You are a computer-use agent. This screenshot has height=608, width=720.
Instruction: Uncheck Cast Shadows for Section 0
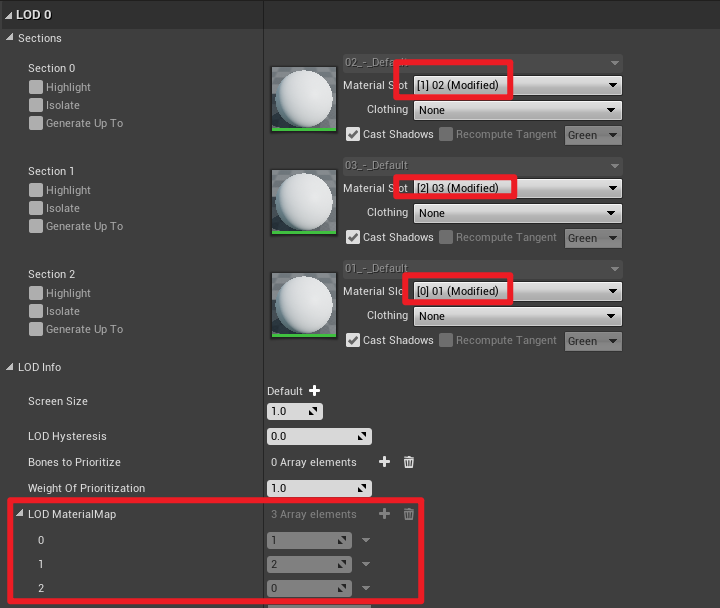tap(353, 135)
